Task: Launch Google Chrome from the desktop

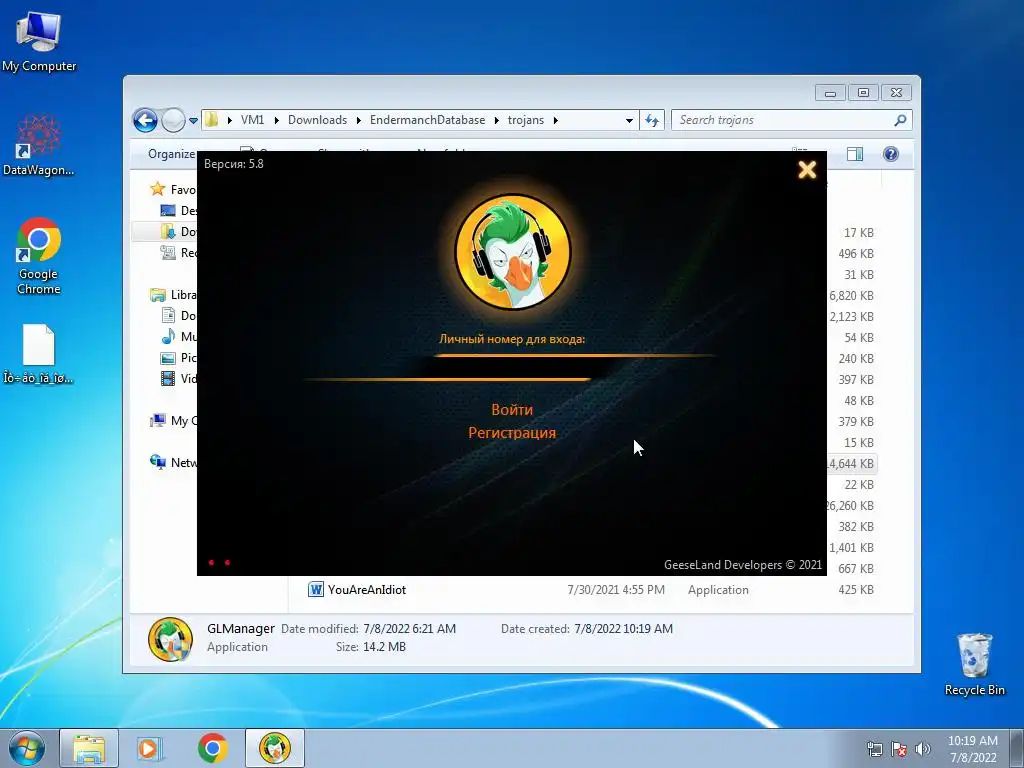Action: pyautogui.click(x=39, y=255)
